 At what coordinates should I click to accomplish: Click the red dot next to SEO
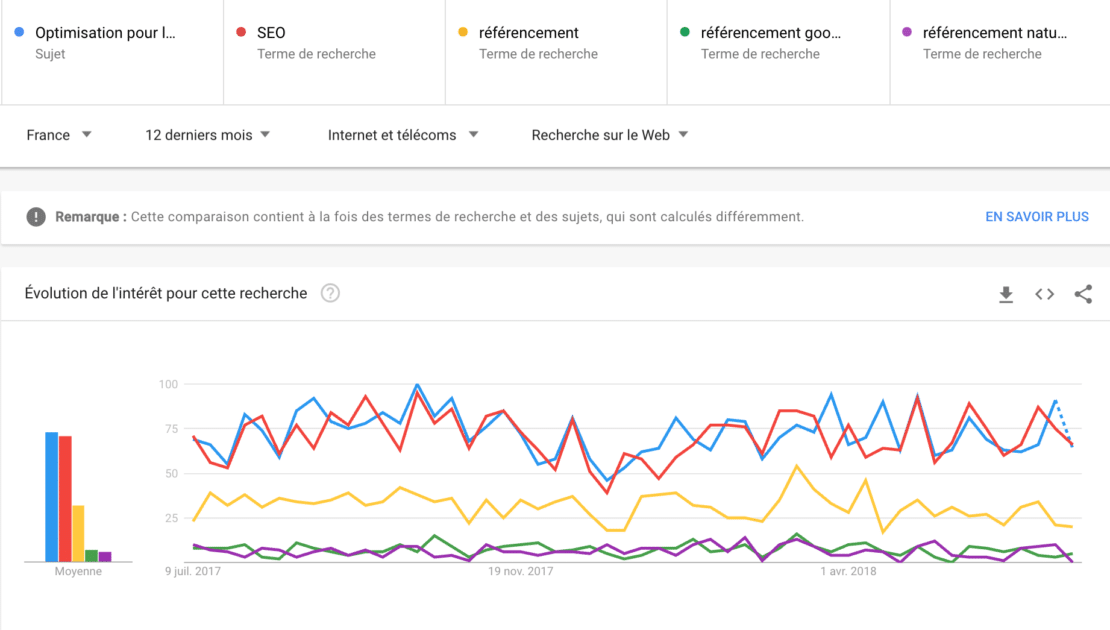[x=242, y=32]
